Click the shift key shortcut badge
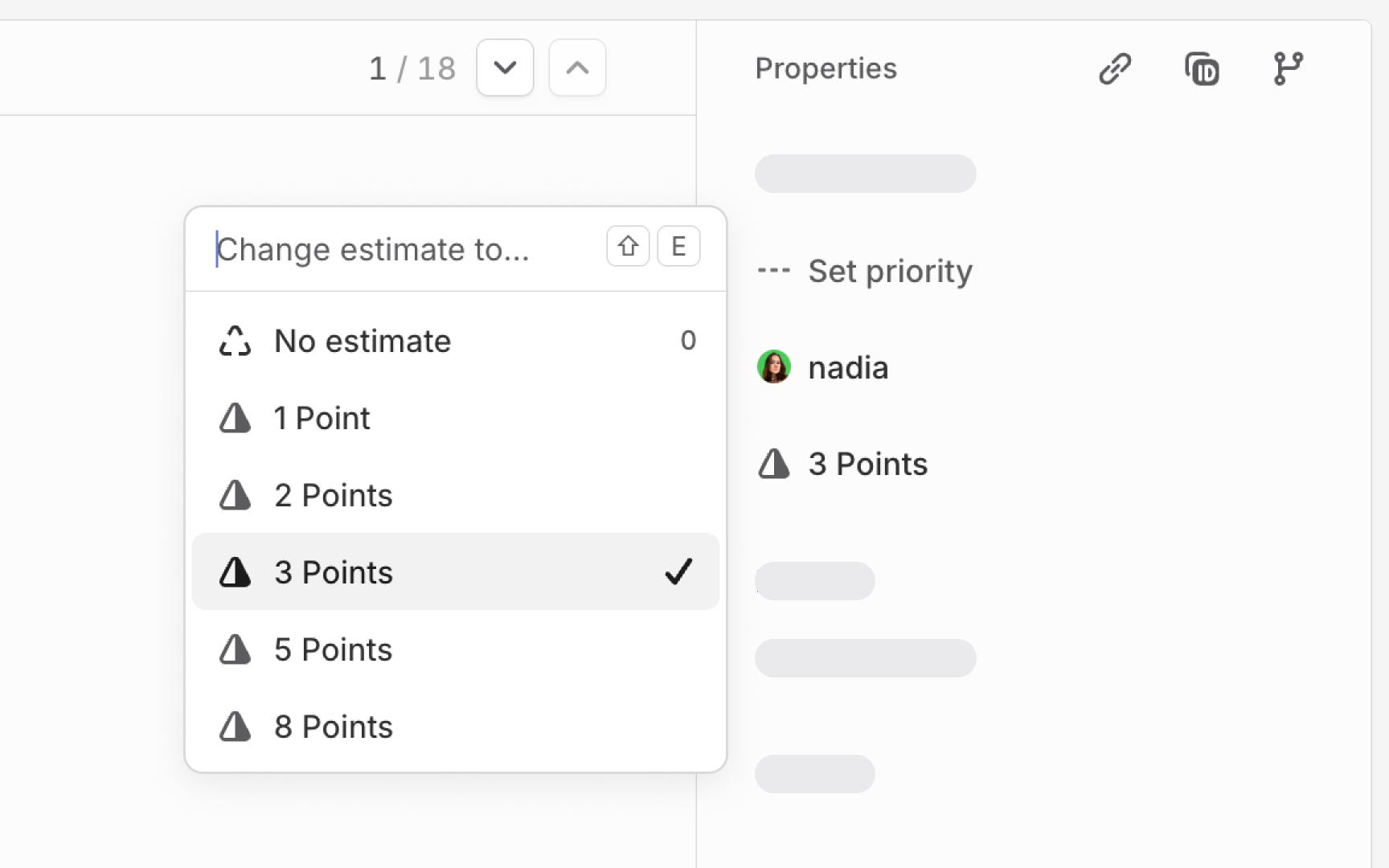1389x868 pixels. 628,246
